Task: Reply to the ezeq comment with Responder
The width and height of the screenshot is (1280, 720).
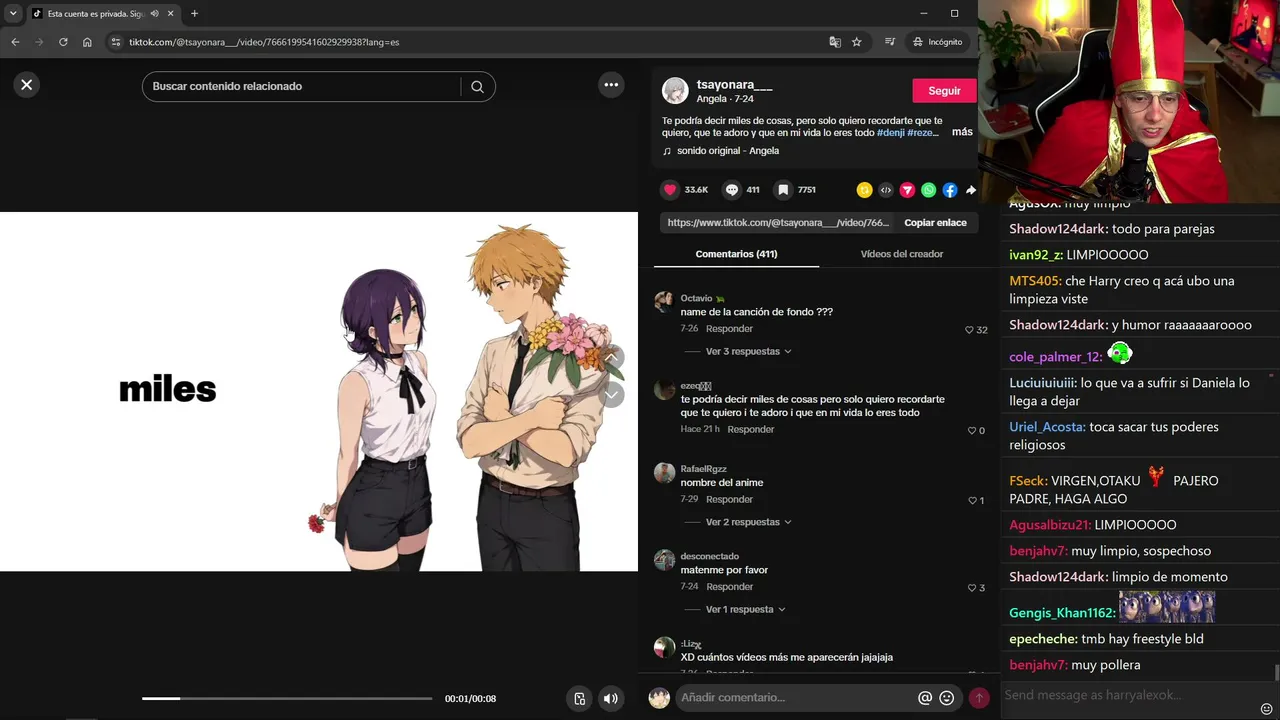Action: pyautogui.click(x=751, y=430)
